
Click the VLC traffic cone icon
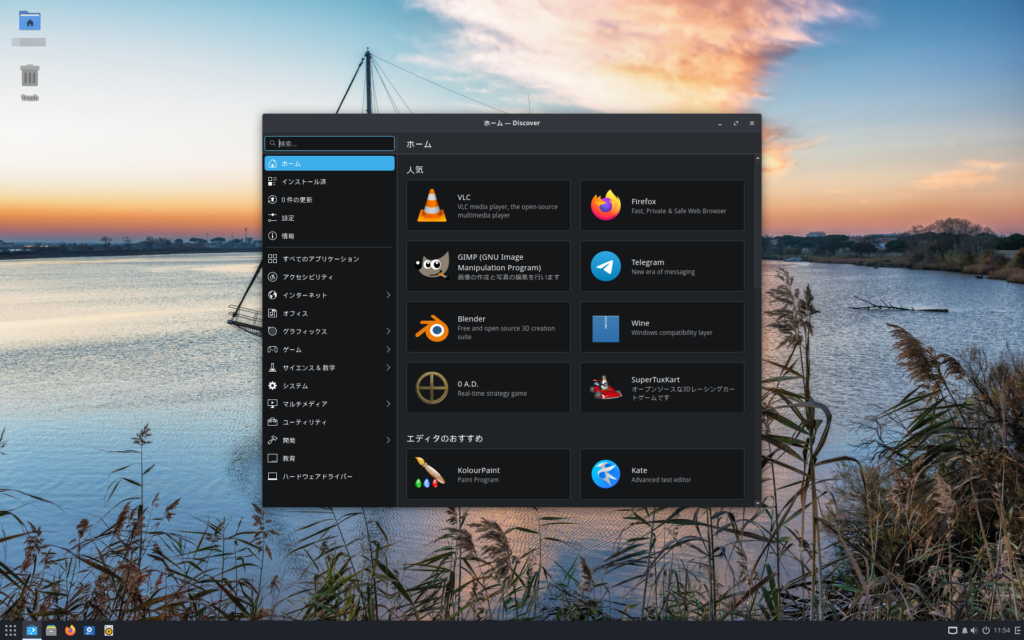point(432,205)
